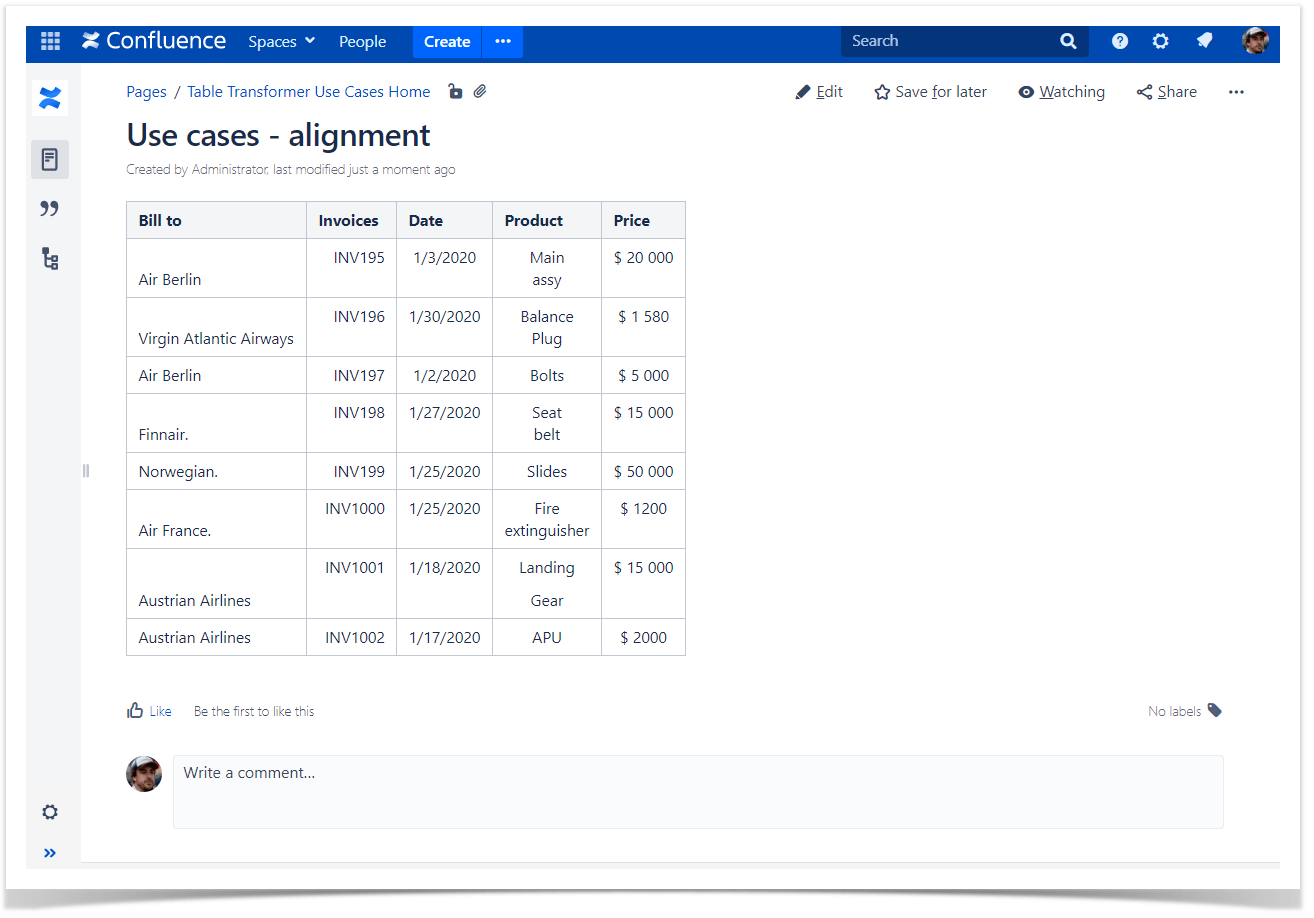Open the notifications icon in the top bar
1314x918 pixels.
1204,41
